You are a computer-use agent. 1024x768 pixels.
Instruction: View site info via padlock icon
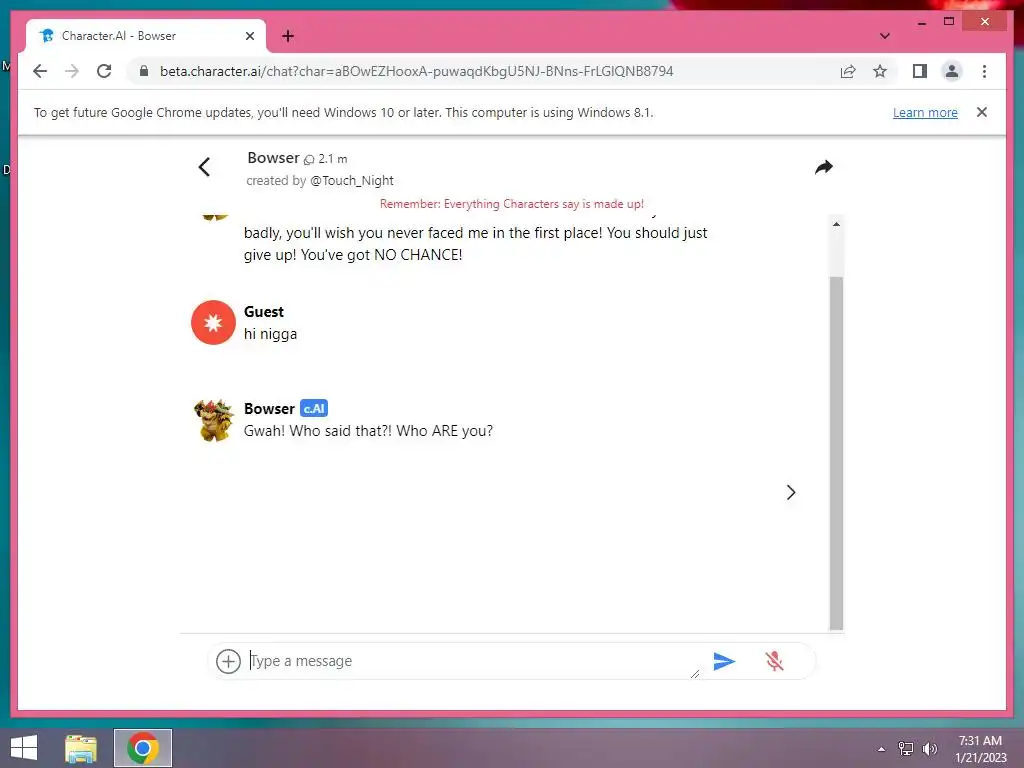pos(144,71)
